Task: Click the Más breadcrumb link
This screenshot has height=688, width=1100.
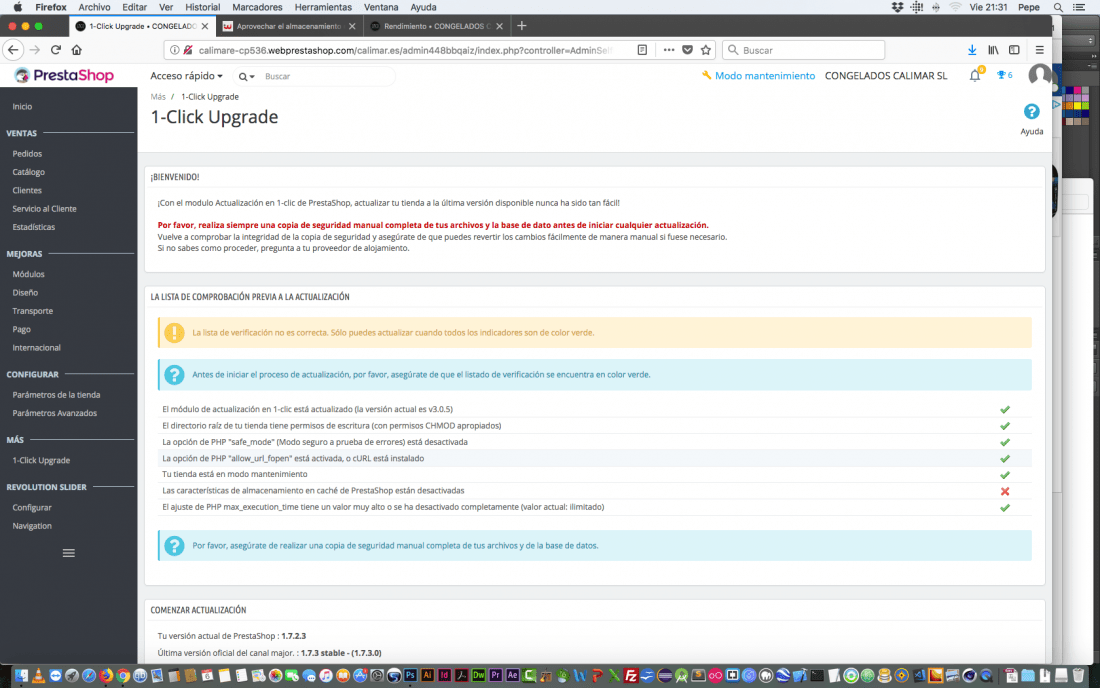Action: pyautogui.click(x=158, y=97)
